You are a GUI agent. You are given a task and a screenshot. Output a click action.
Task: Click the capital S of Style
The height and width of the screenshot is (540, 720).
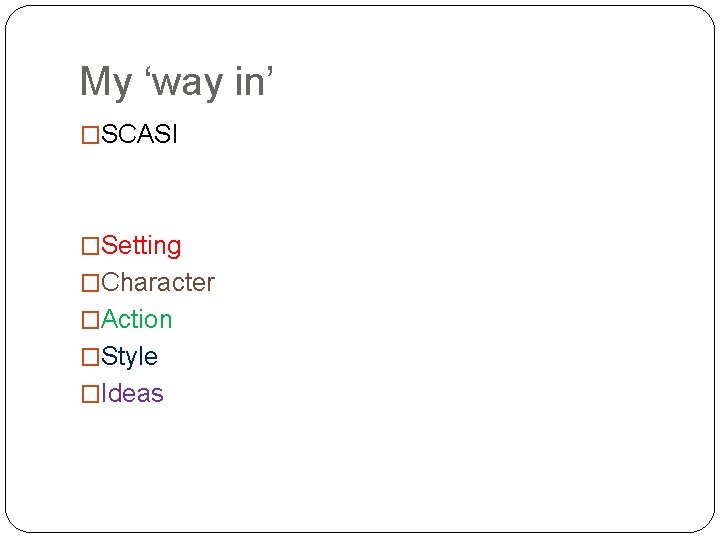tap(109, 356)
